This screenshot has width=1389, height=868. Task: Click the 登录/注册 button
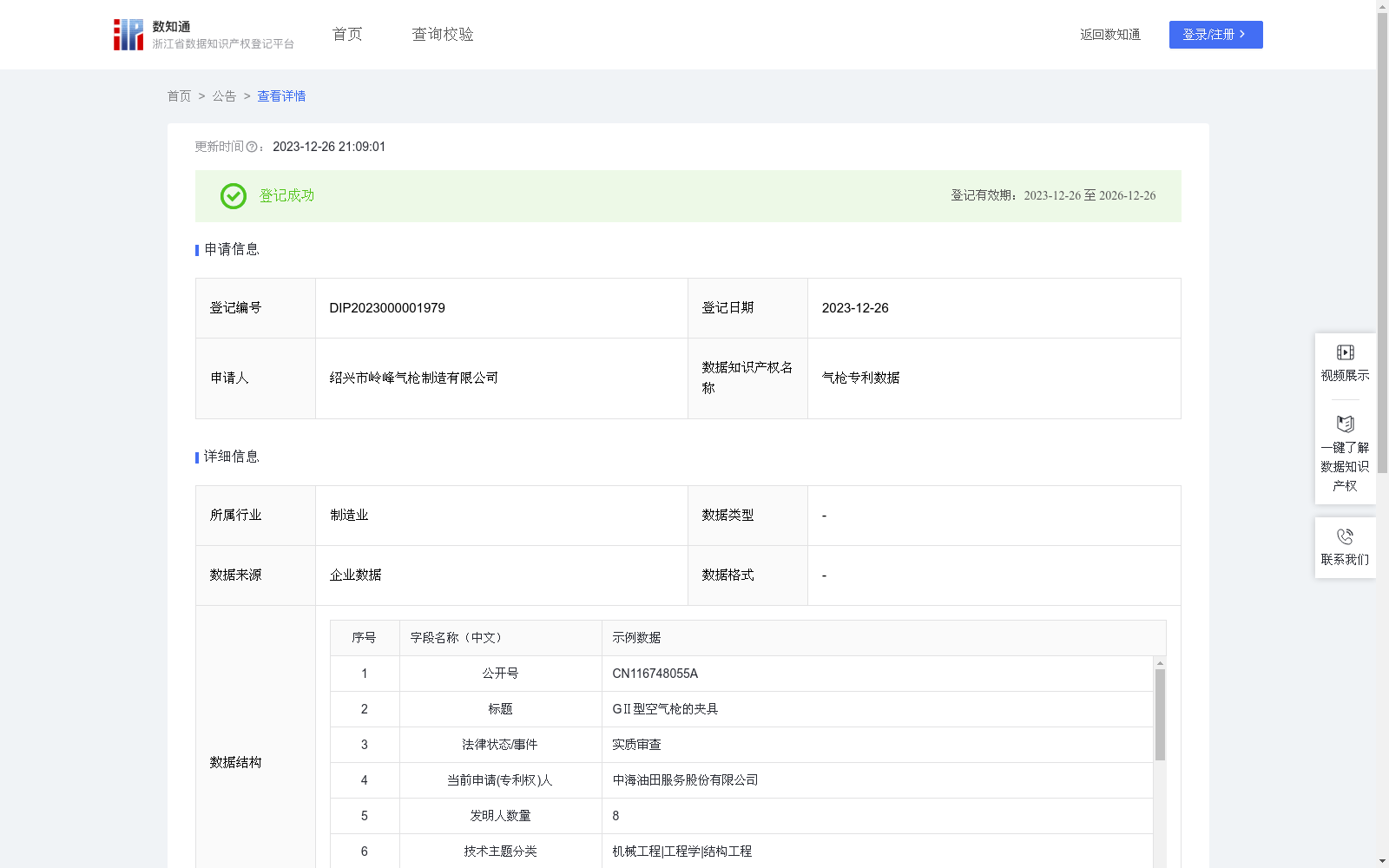coord(1215,35)
